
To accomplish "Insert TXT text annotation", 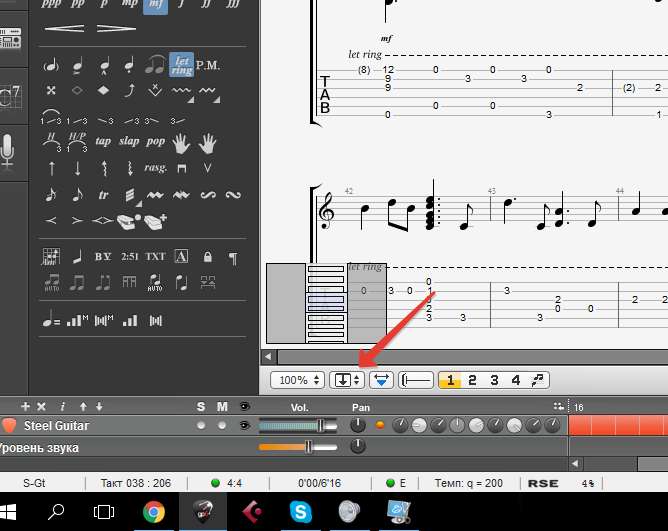I will [155, 257].
